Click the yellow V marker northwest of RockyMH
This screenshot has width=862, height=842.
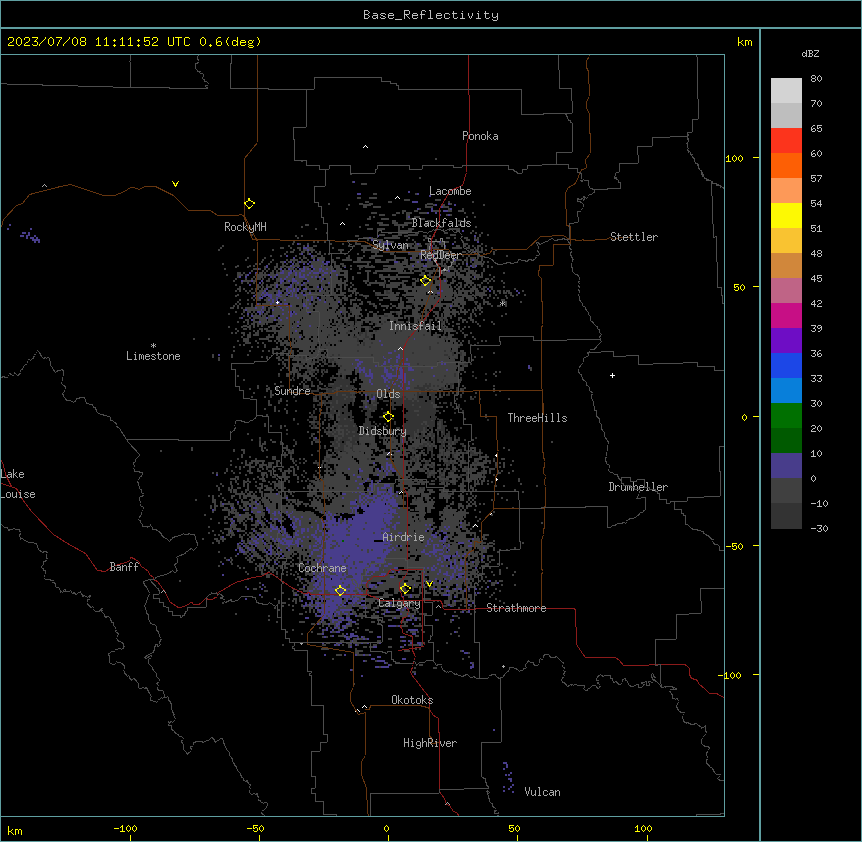tap(175, 184)
